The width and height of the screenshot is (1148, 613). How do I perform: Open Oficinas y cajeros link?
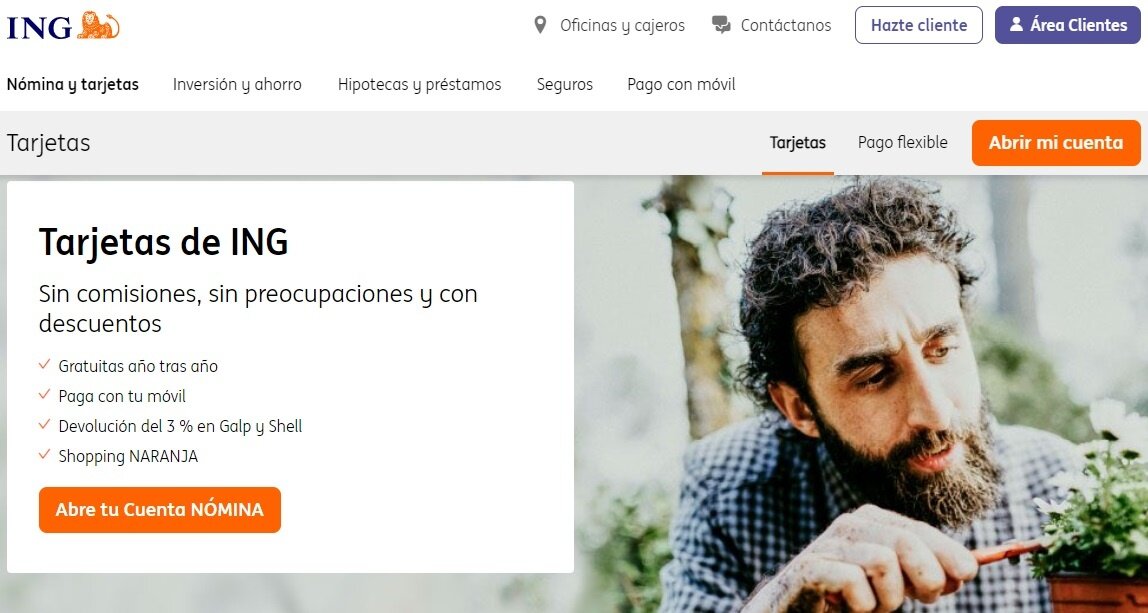tap(622, 26)
